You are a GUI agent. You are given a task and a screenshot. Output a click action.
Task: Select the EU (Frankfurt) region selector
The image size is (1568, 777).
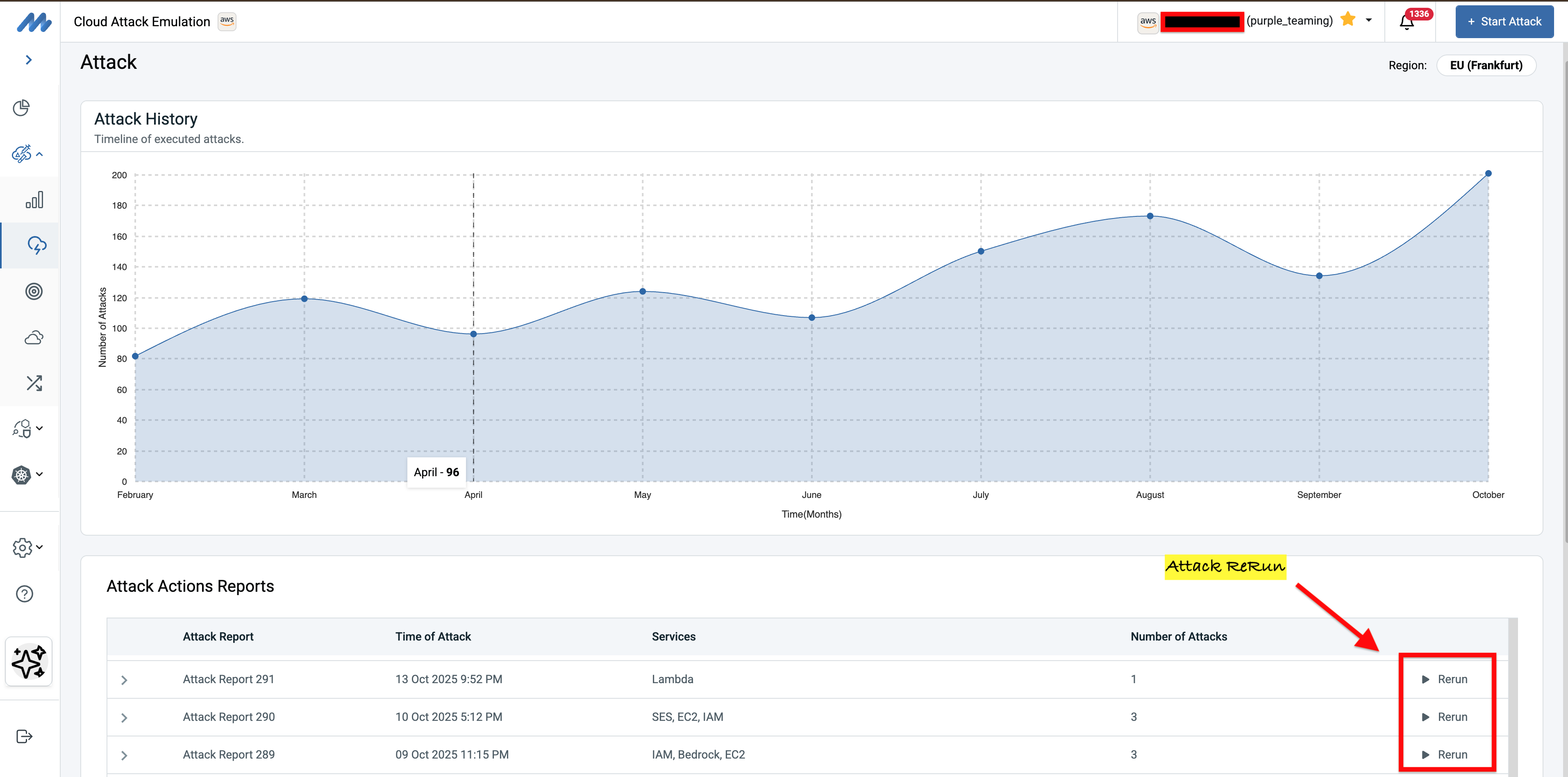[x=1486, y=66]
